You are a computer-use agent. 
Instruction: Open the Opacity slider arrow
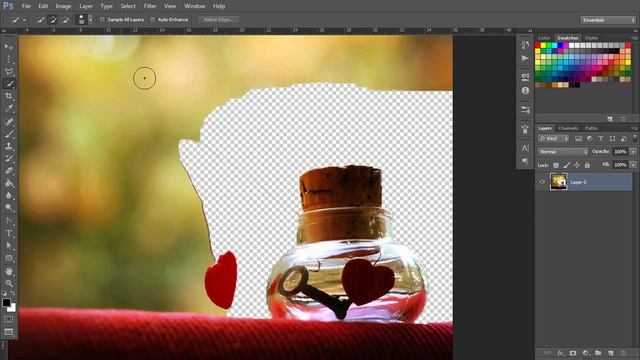pos(633,151)
